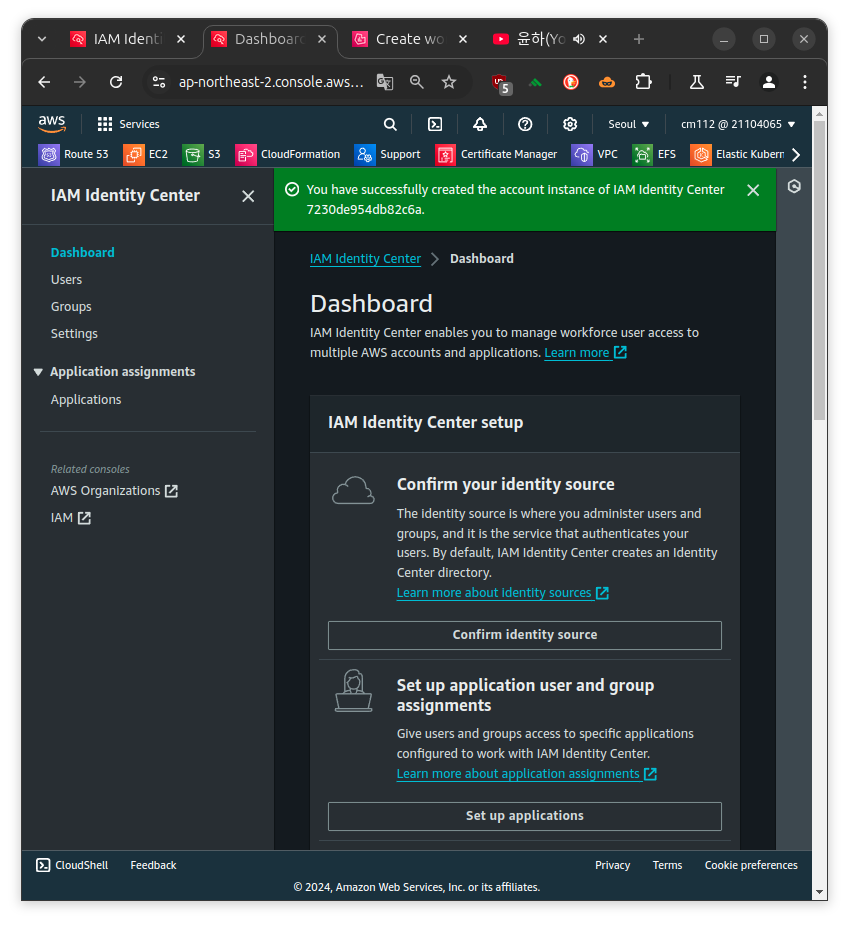The width and height of the screenshot is (849, 925).
Task: Reload the current page
Action: click(x=116, y=82)
